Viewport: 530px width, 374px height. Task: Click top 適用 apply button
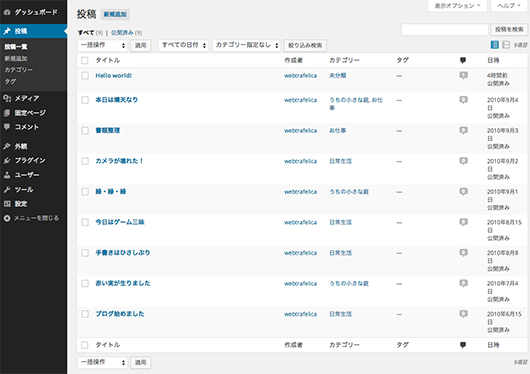[141, 45]
